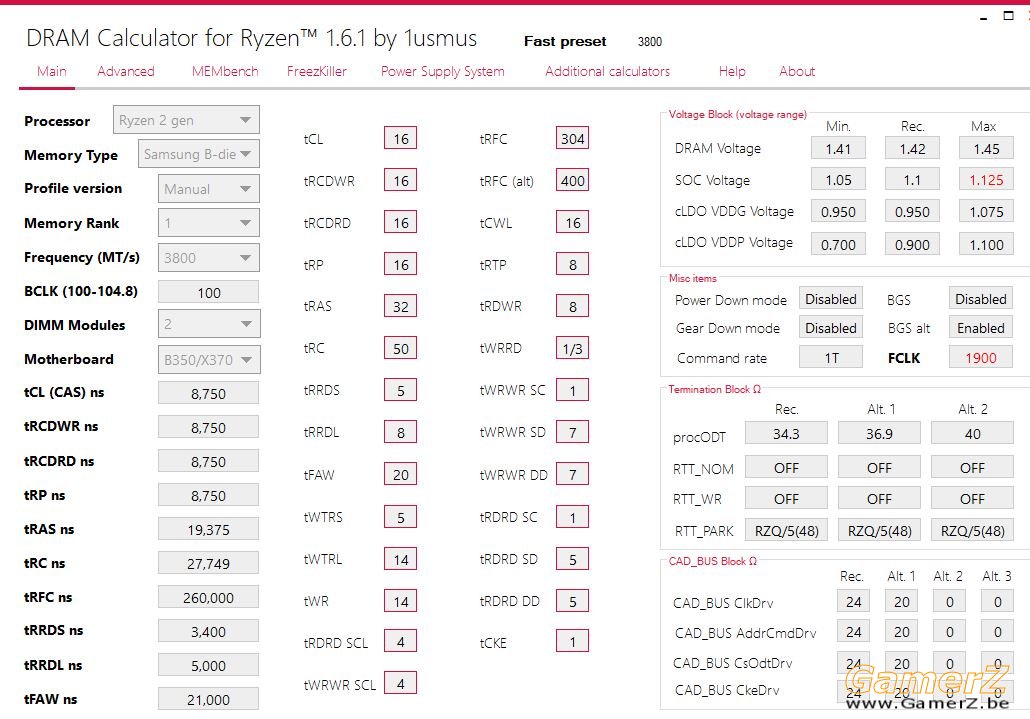Click the Fast preset label
This screenshot has width=1030, height=719.
(x=565, y=41)
